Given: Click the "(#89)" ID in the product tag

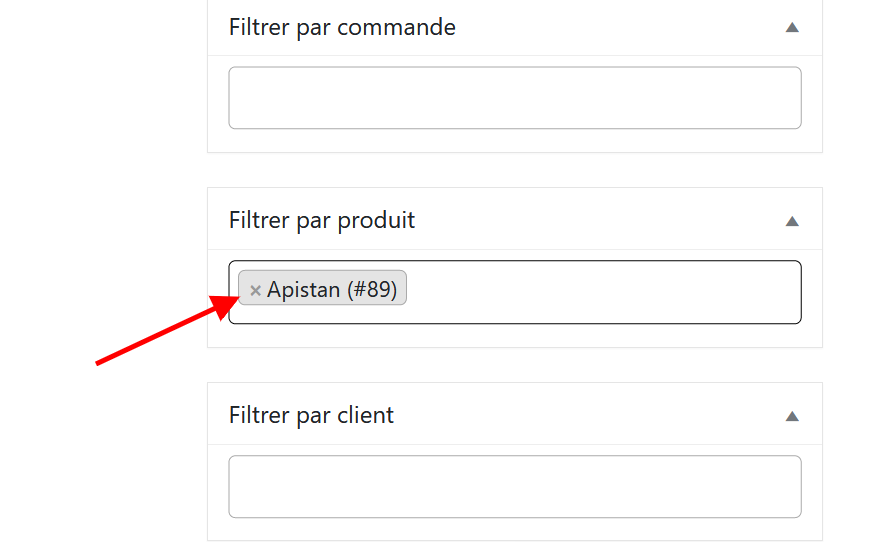Looking at the screenshot, I should pos(372,290).
